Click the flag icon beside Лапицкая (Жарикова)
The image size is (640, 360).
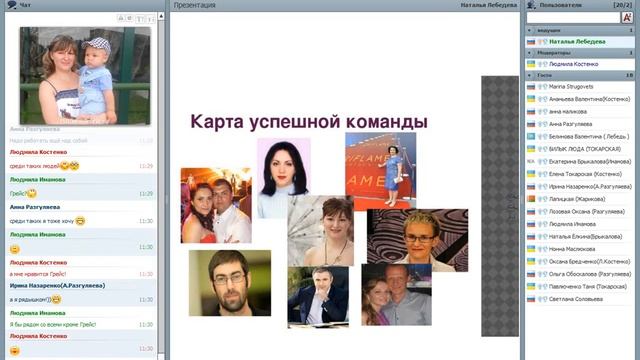(x=531, y=199)
